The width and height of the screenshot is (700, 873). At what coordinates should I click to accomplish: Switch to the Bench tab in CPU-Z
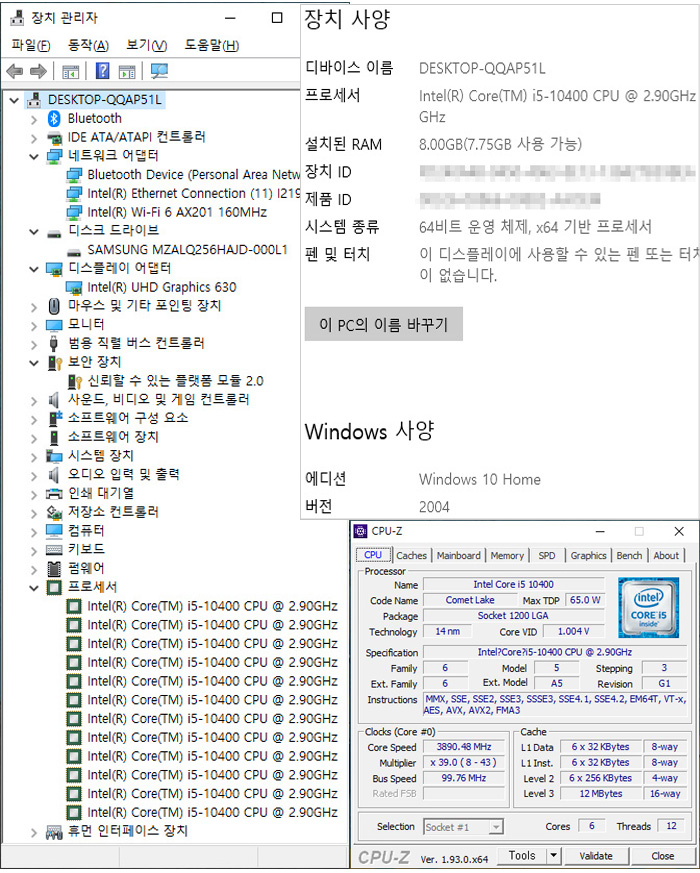point(629,556)
